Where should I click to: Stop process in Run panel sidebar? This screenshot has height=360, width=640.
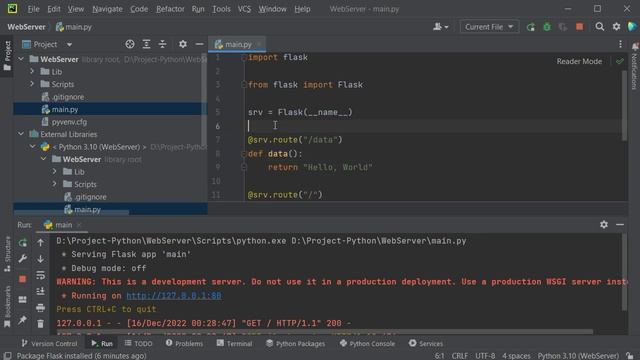tap(23, 279)
